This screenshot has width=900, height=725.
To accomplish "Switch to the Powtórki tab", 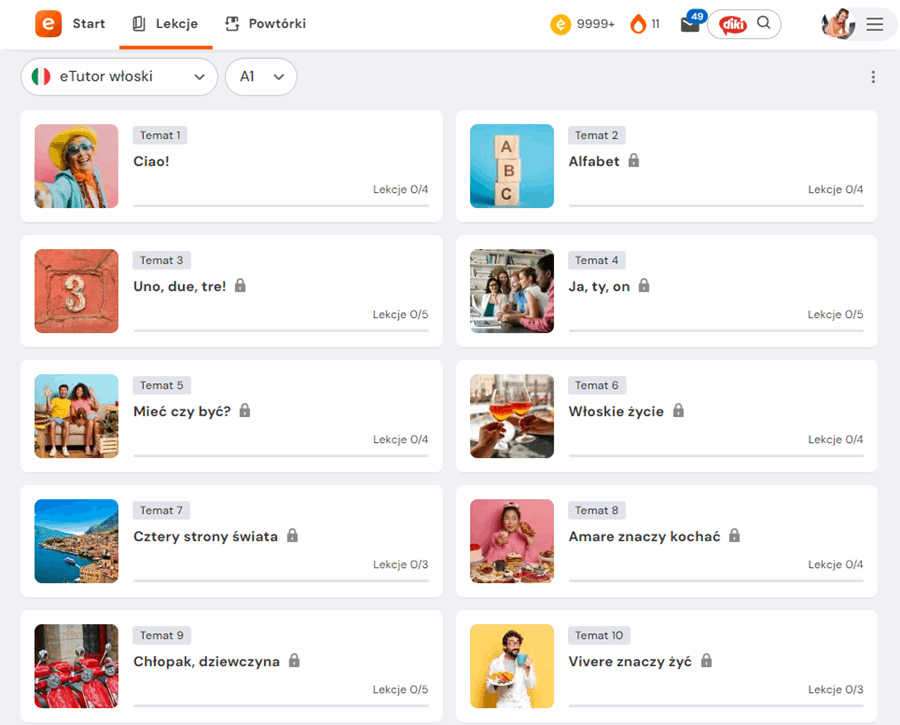I will coord(264,23).
